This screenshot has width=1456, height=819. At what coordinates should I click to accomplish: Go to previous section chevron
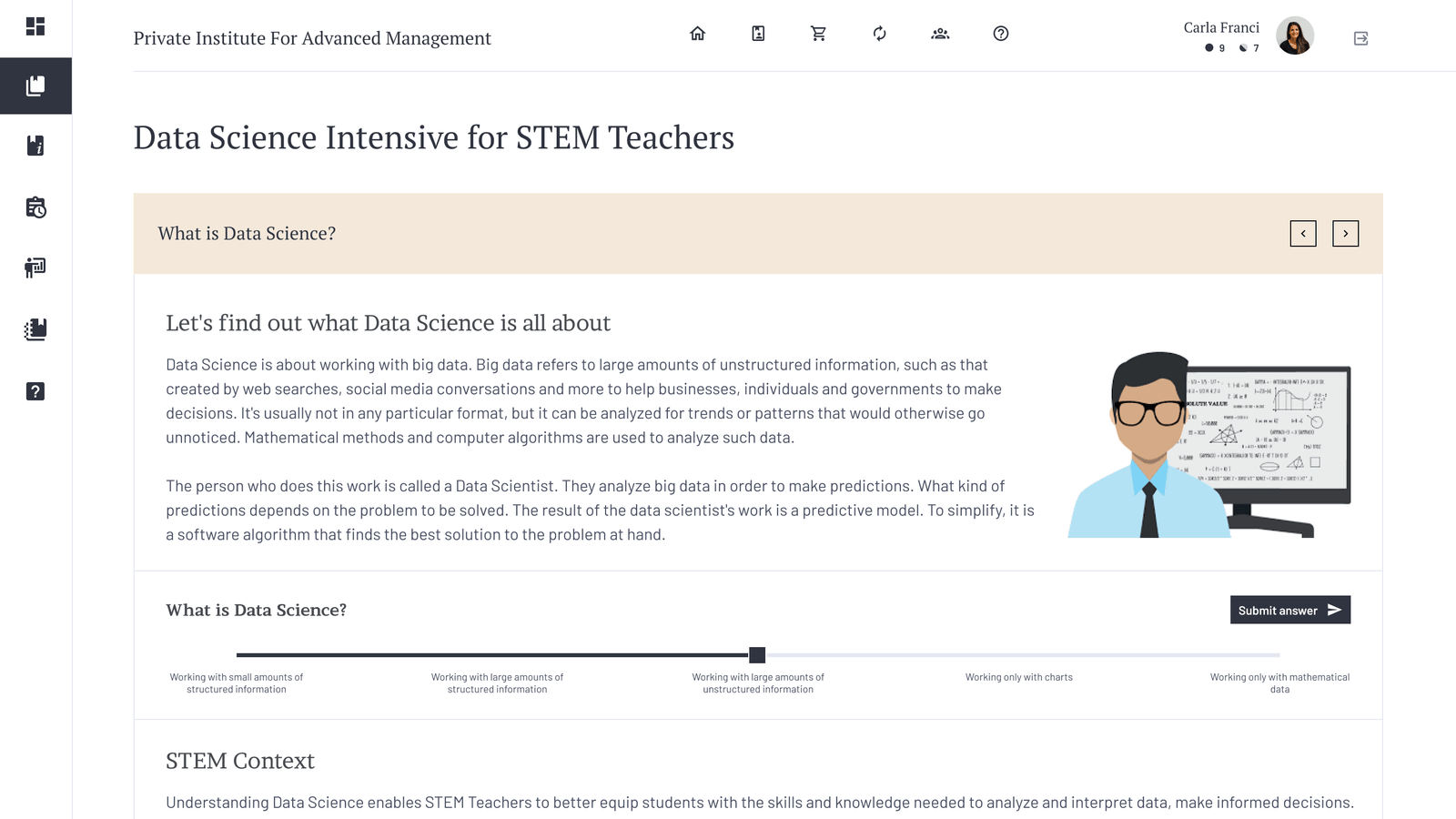coord(1303,234)
